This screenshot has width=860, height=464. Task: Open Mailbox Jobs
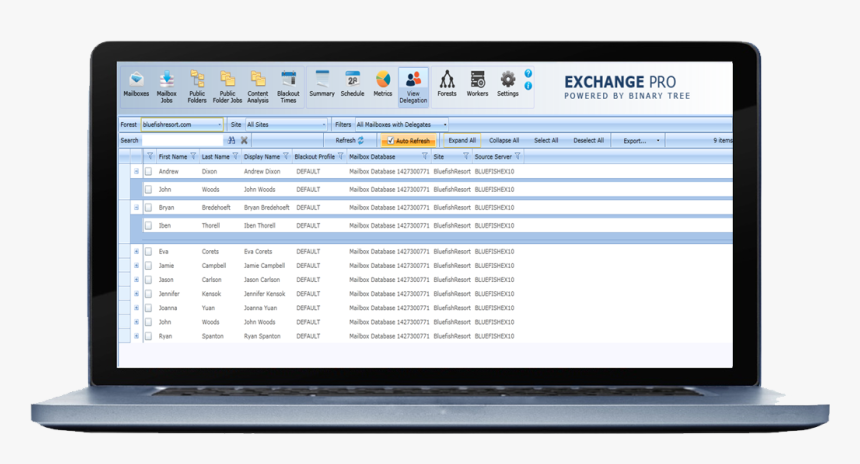point(167,87)
